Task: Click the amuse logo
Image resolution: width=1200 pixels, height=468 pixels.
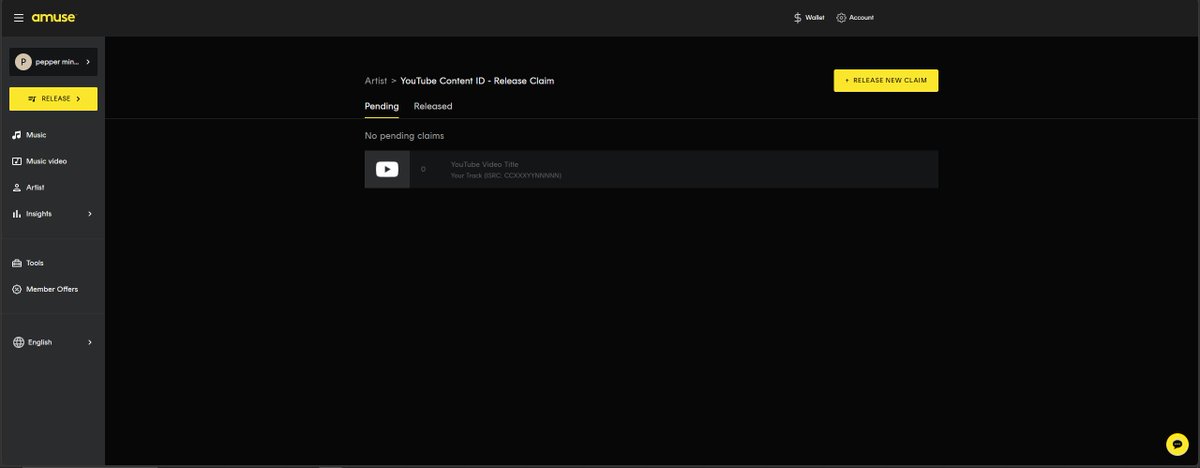Action: coord(53,17)
